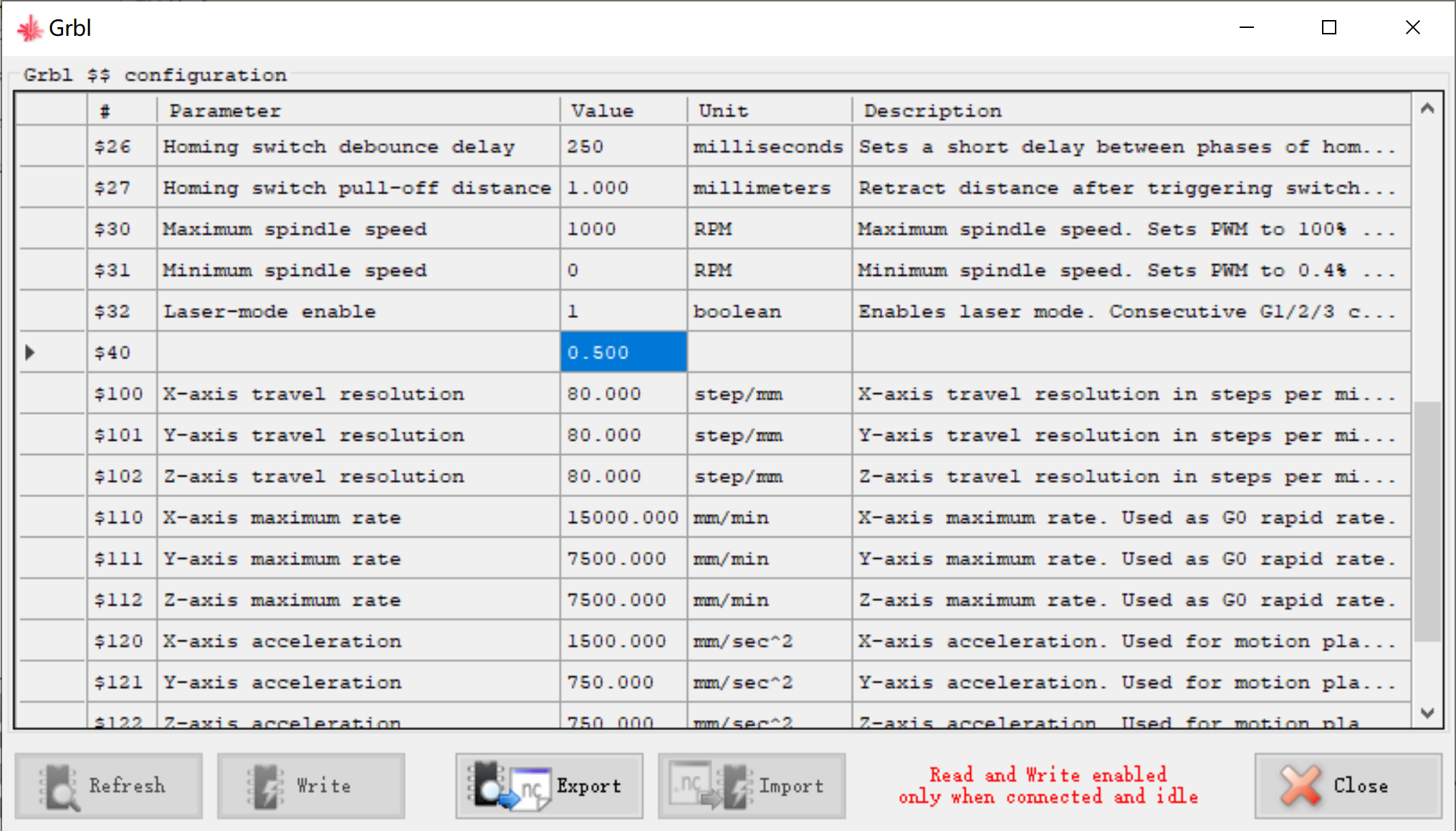Click the Export nc file icon
This screenshot has width=1456, height=831.
click(509, 786)
